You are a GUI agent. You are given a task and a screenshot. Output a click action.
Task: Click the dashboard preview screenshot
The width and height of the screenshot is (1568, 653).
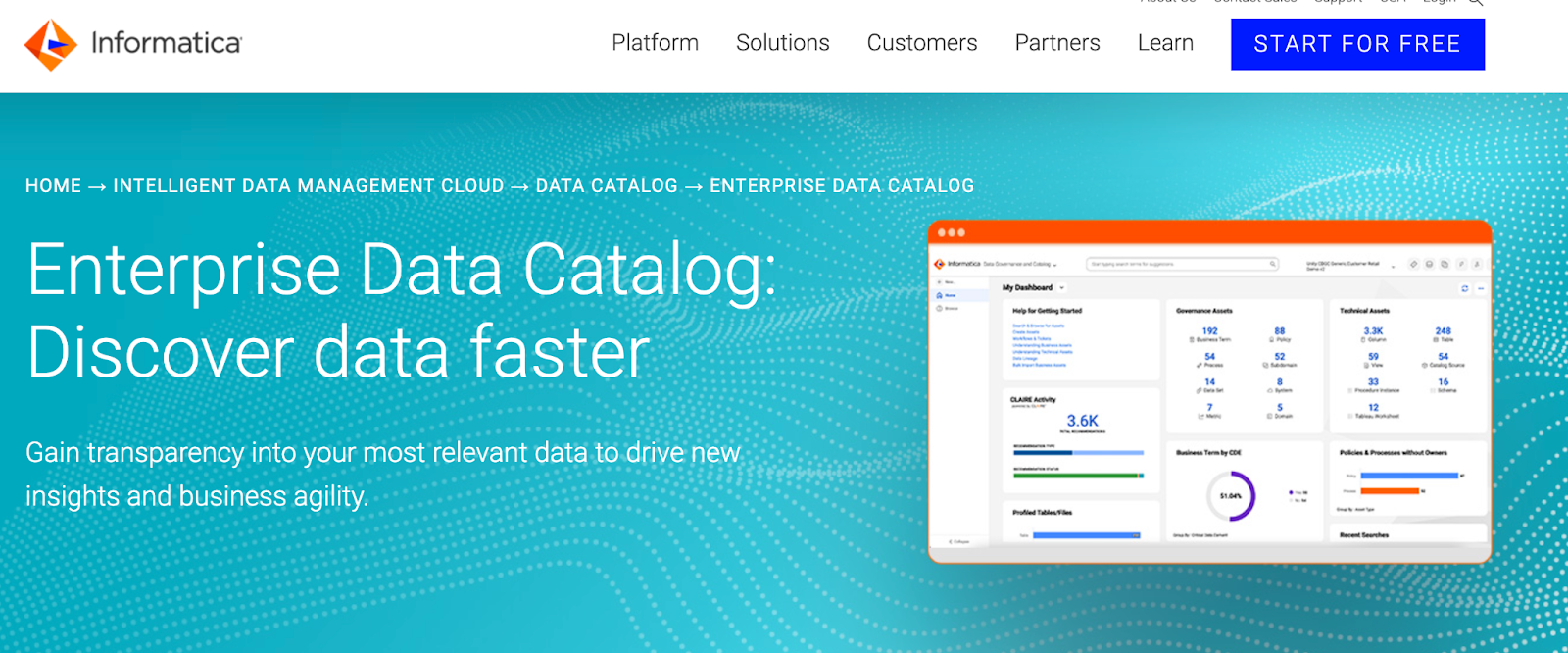(x=1209, y=392)
